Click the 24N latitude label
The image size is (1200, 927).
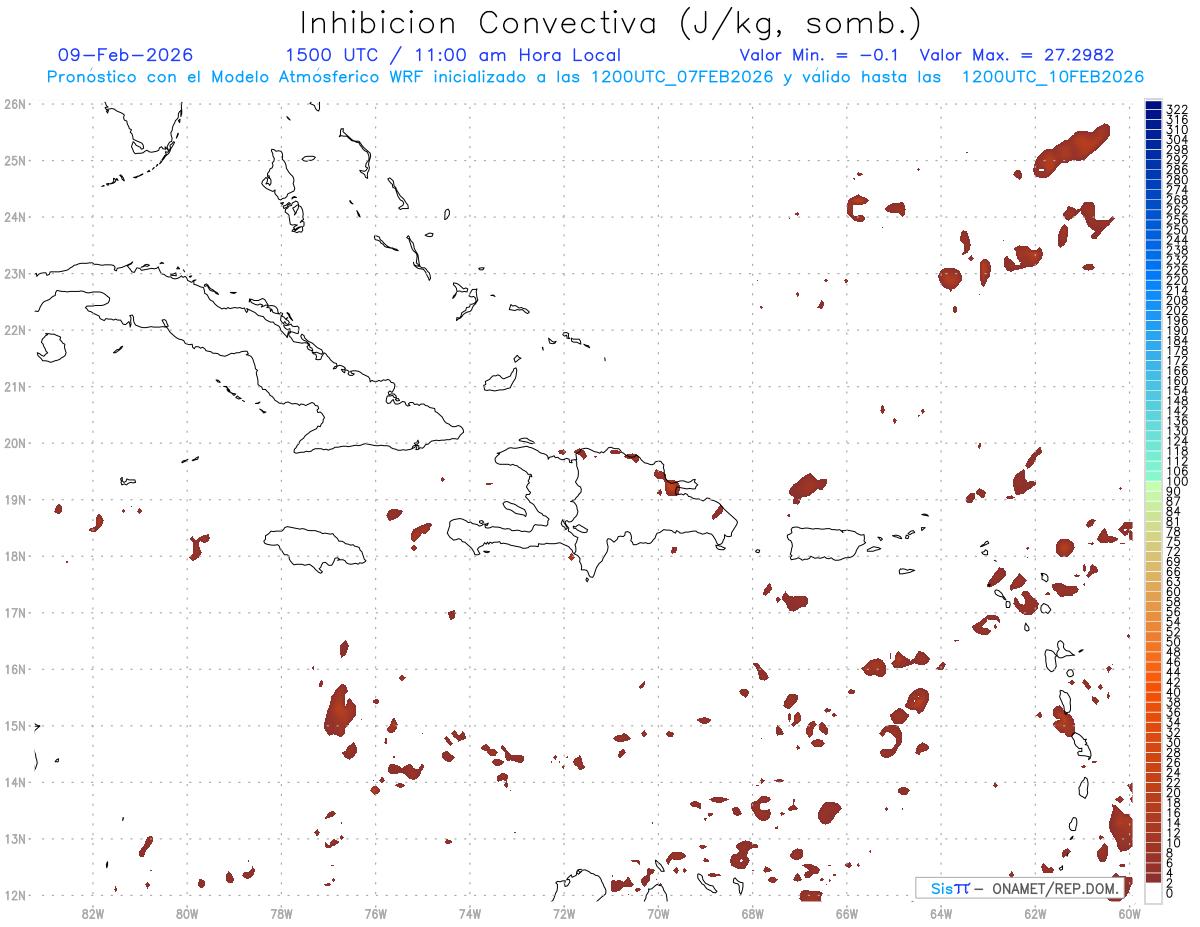(x=14, y=217)
